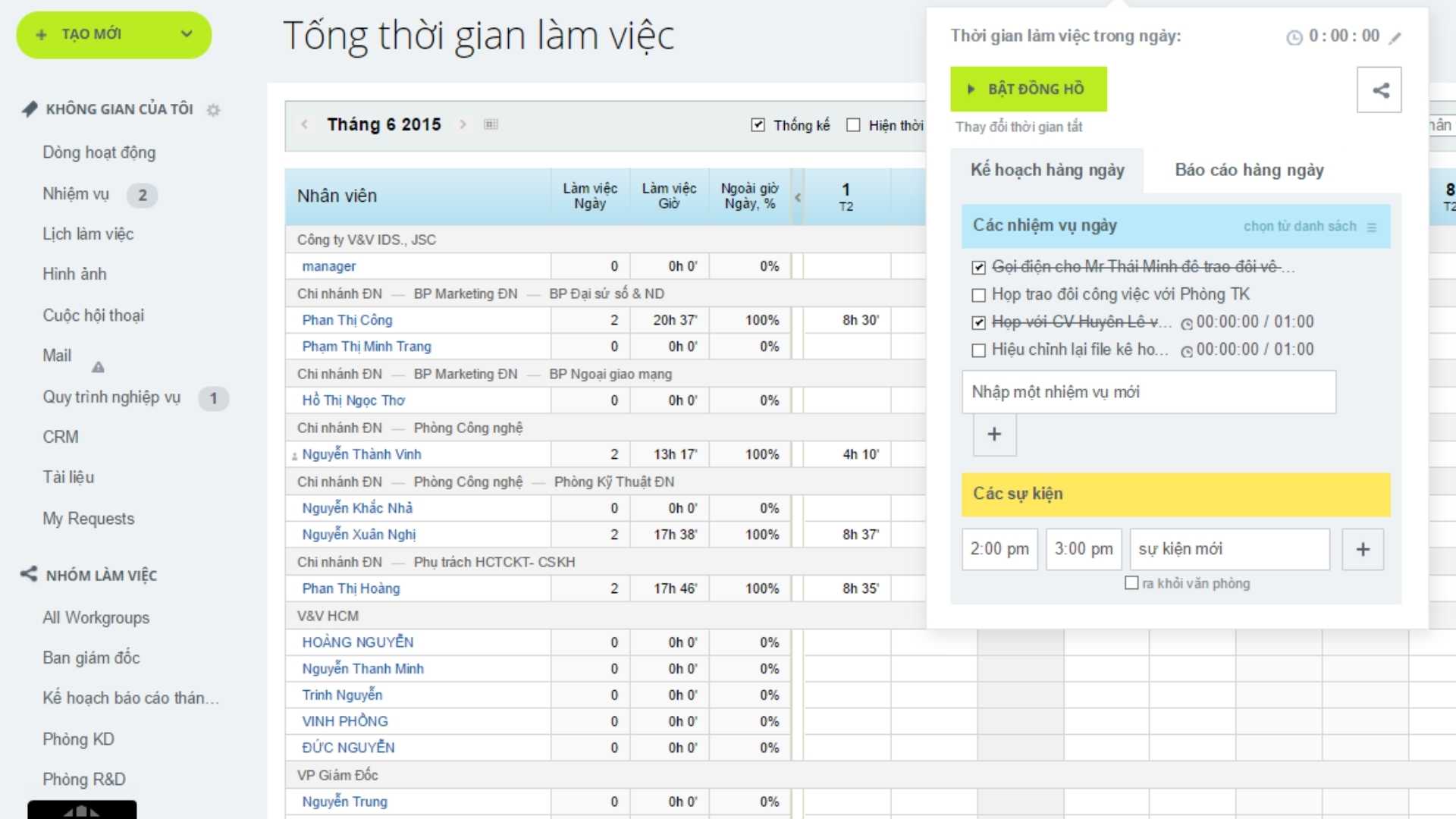The height and width of the screenshot is (819, 1456).
Task: Click the clock icon near 0:00:00 timer
Action: [1294, 37]
